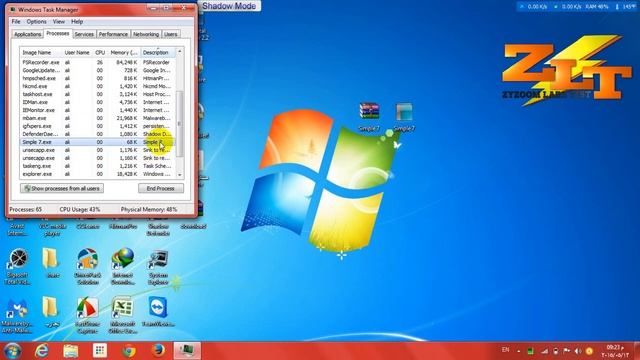Image resolution: width=640 pixels, height=360 pixels.
Task: Open Windows Explorer from the taskbar
Action: (x=71, y=351)
